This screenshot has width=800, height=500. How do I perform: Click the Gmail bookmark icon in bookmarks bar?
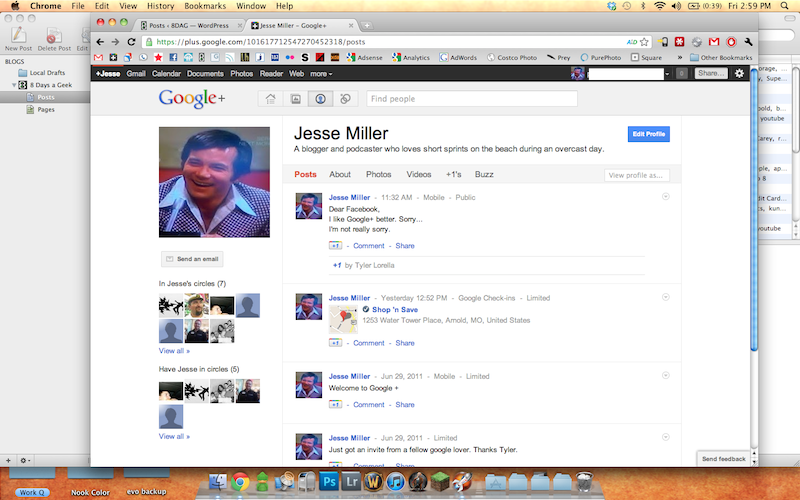[98, 58]
